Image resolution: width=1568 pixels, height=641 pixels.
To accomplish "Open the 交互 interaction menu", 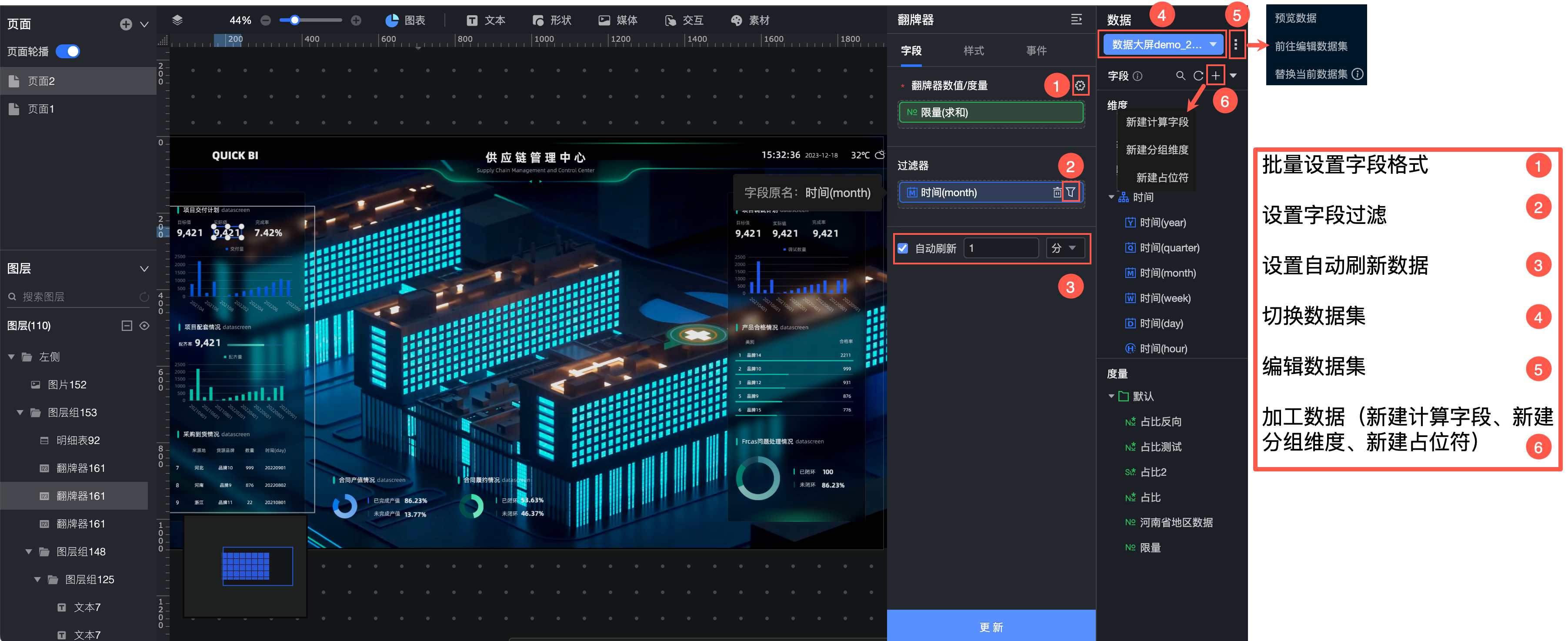I will tap(684, 21).
